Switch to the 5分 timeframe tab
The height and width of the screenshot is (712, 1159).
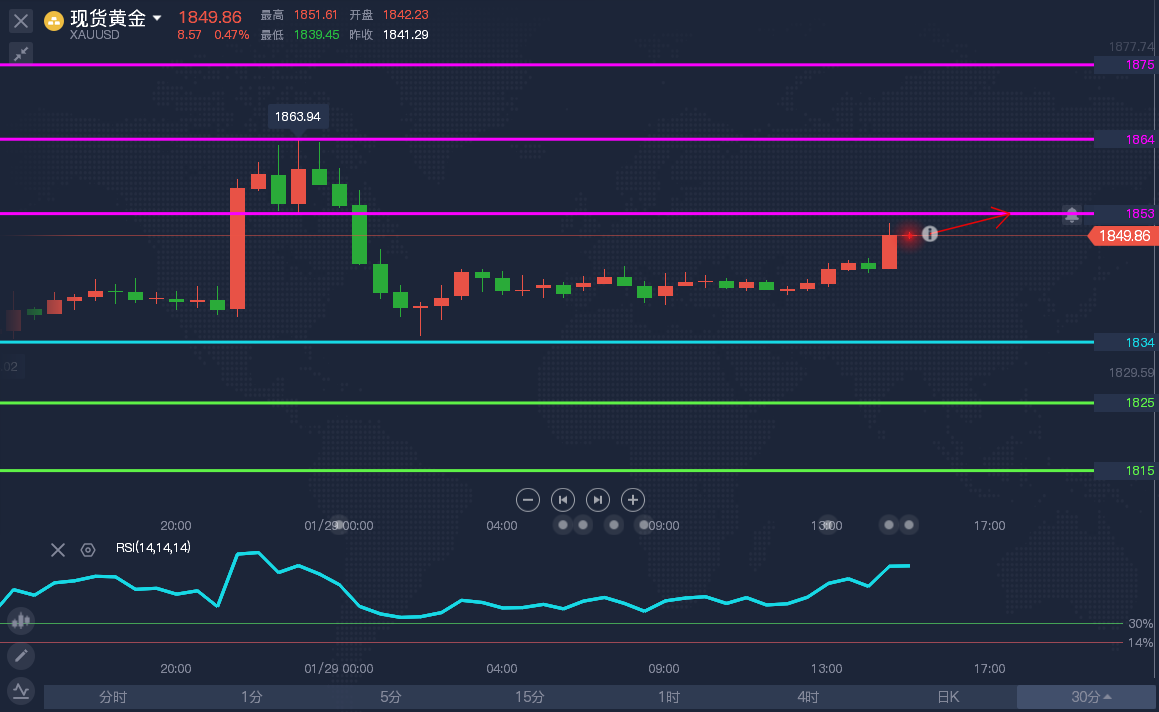click(x=391, y=697)
